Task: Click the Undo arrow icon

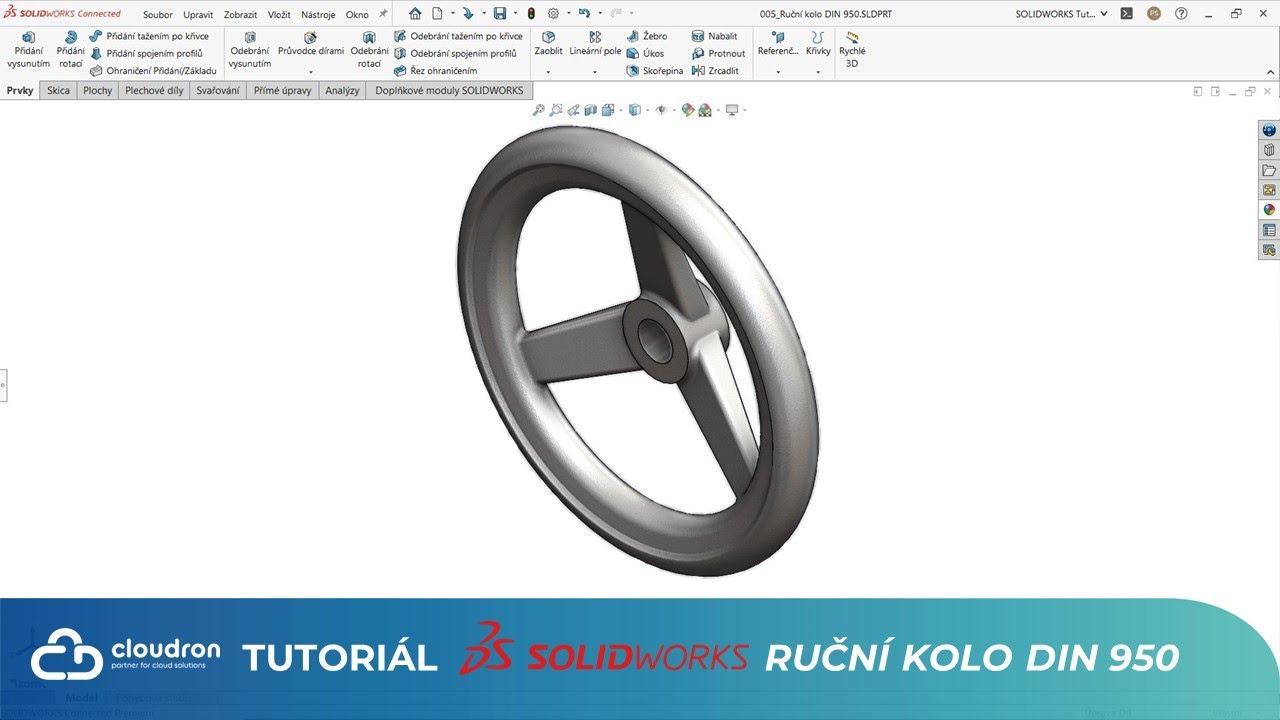Action: coord(585,14)
